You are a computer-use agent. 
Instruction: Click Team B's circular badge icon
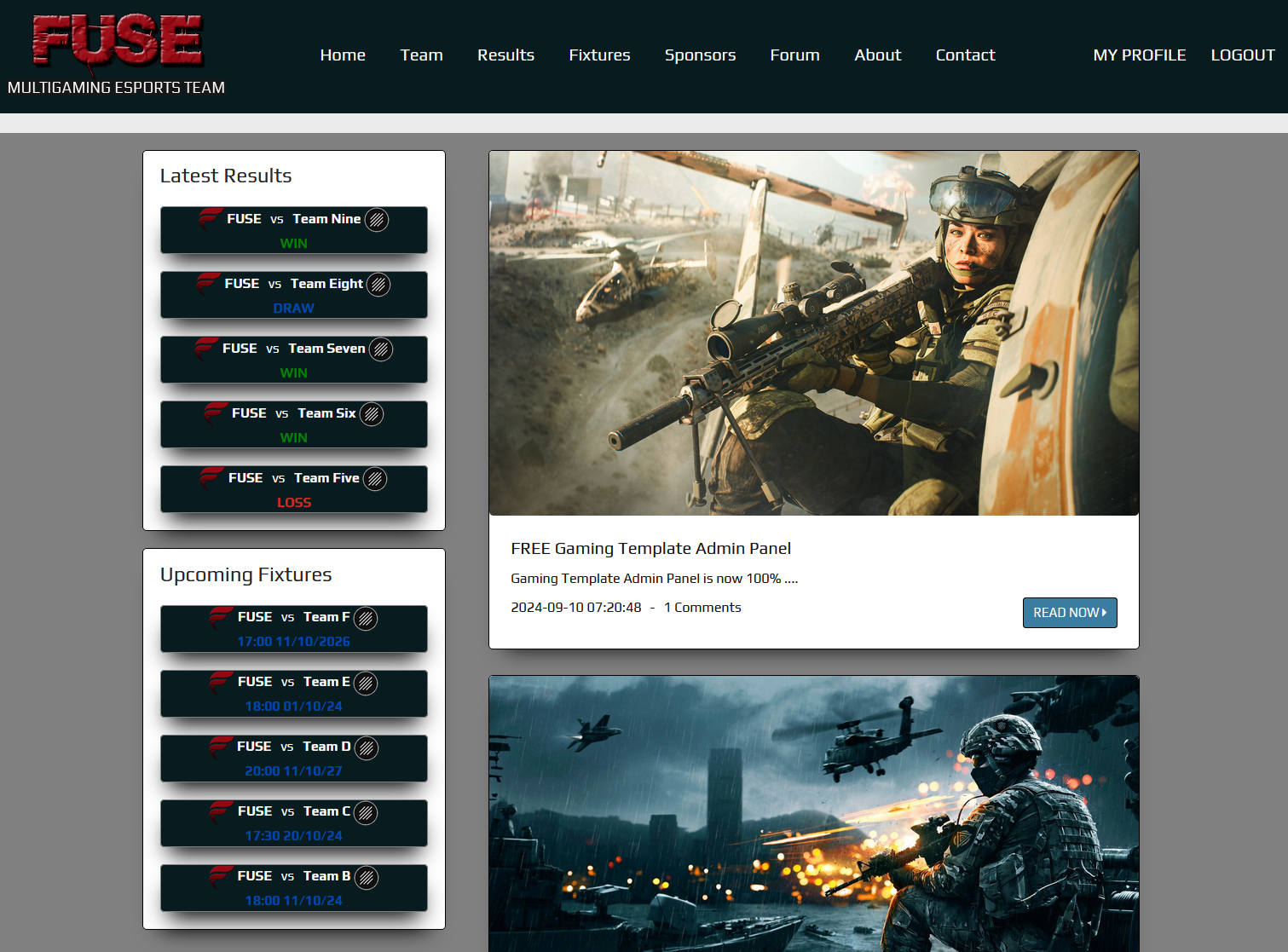[367, 878]
